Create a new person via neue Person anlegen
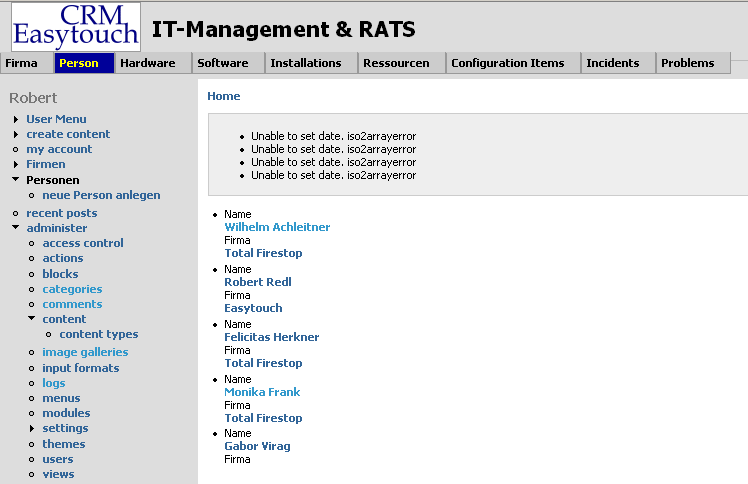Viewport: 748px width, 484px height. (x=101, y=195)
